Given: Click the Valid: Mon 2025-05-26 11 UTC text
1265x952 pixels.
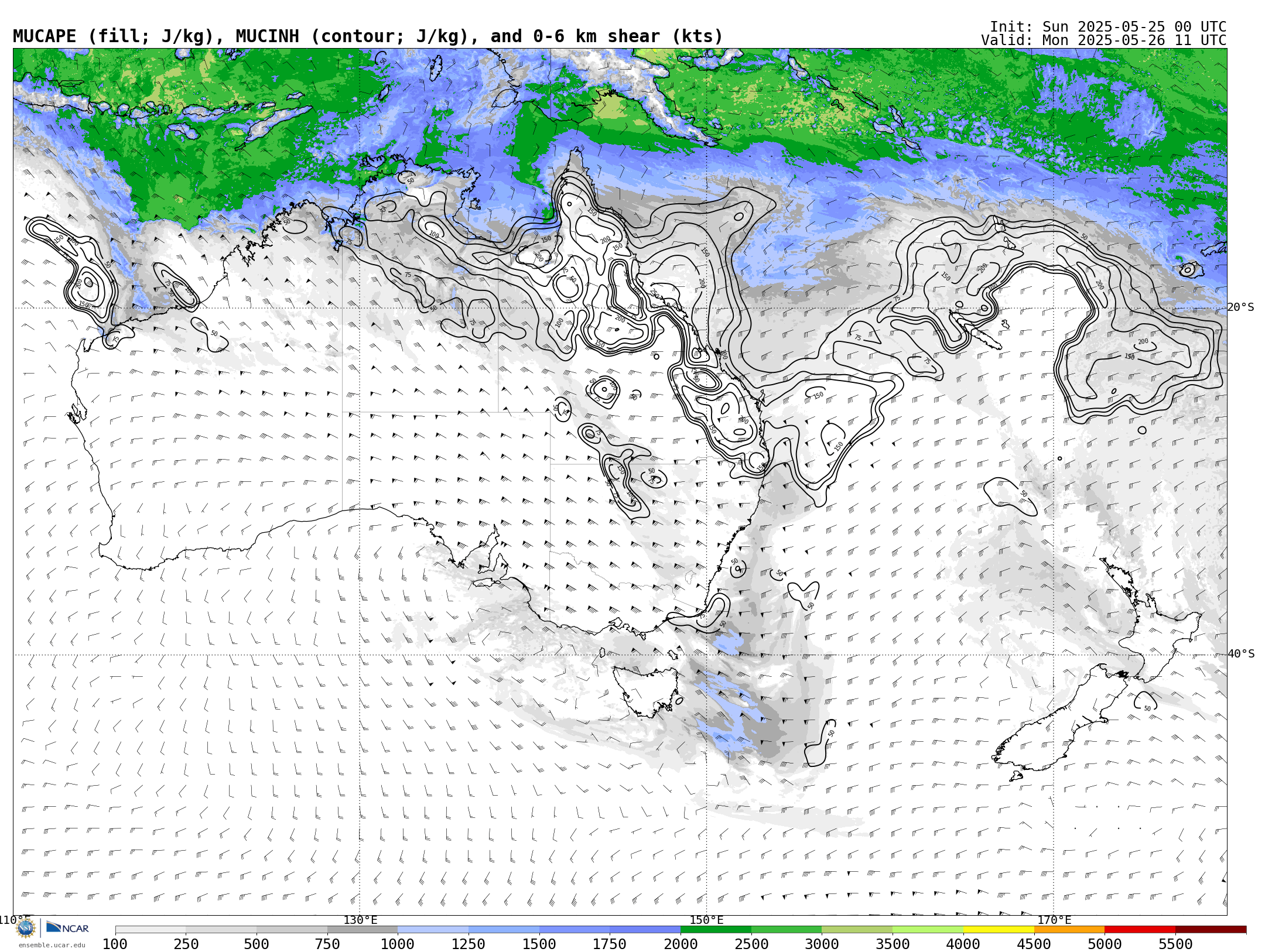Looking at the screenshot, I should click(x=1104, y=40).
